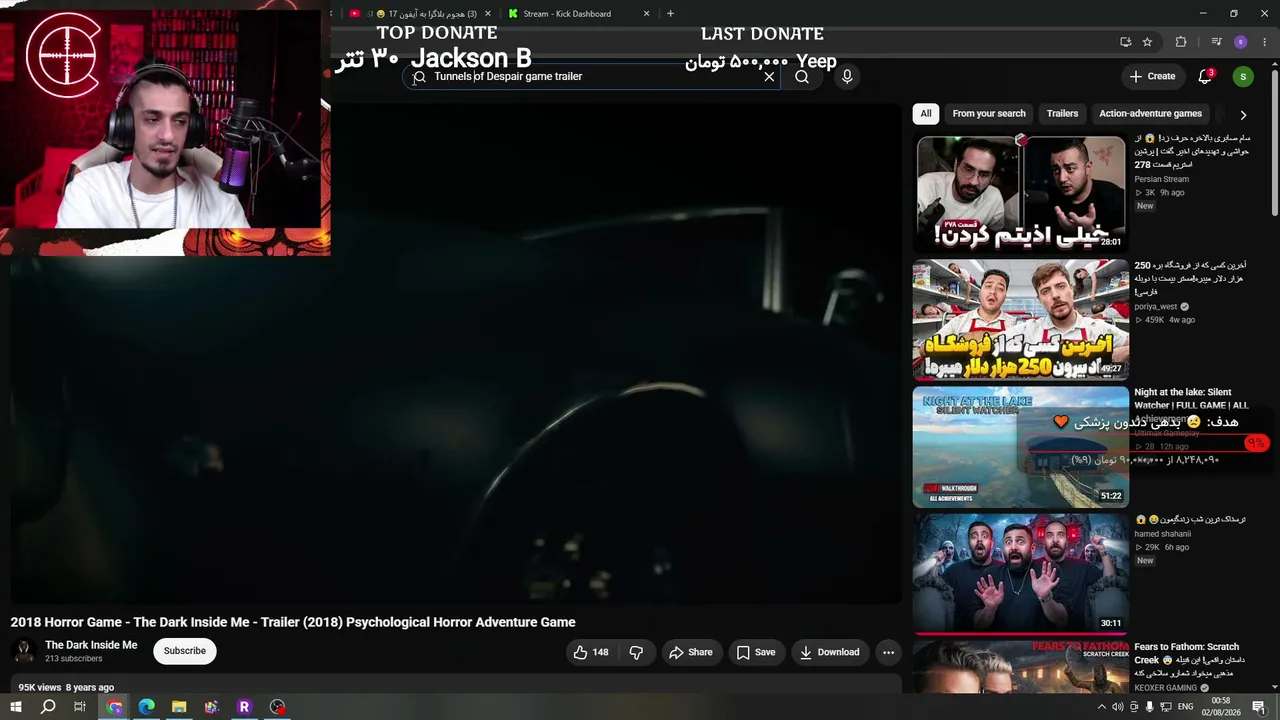Dislike the Dark Inside Me trailer
1280x720 pixels.
pos(636,652)
